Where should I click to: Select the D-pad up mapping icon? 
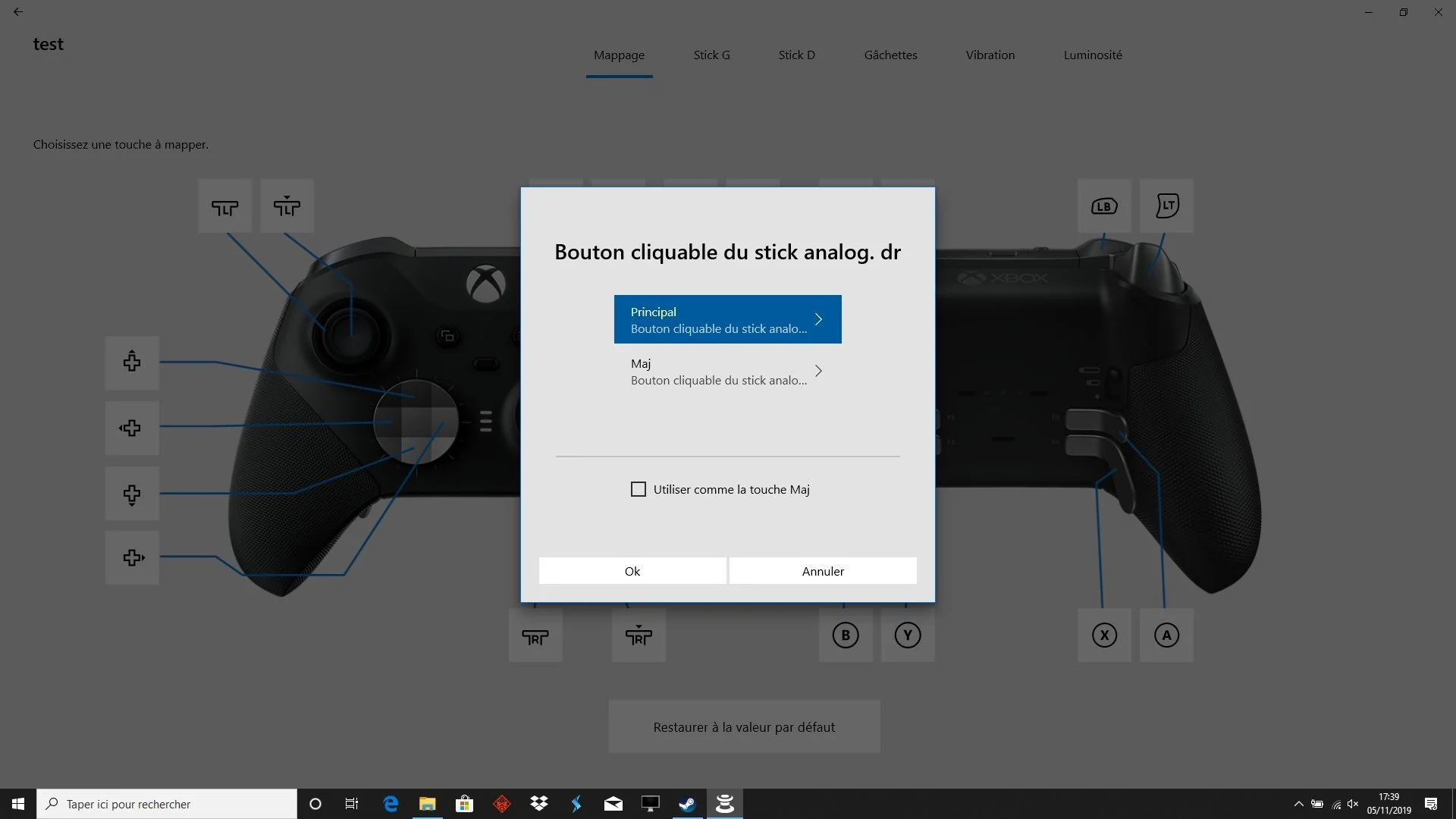tap(131, 362)
